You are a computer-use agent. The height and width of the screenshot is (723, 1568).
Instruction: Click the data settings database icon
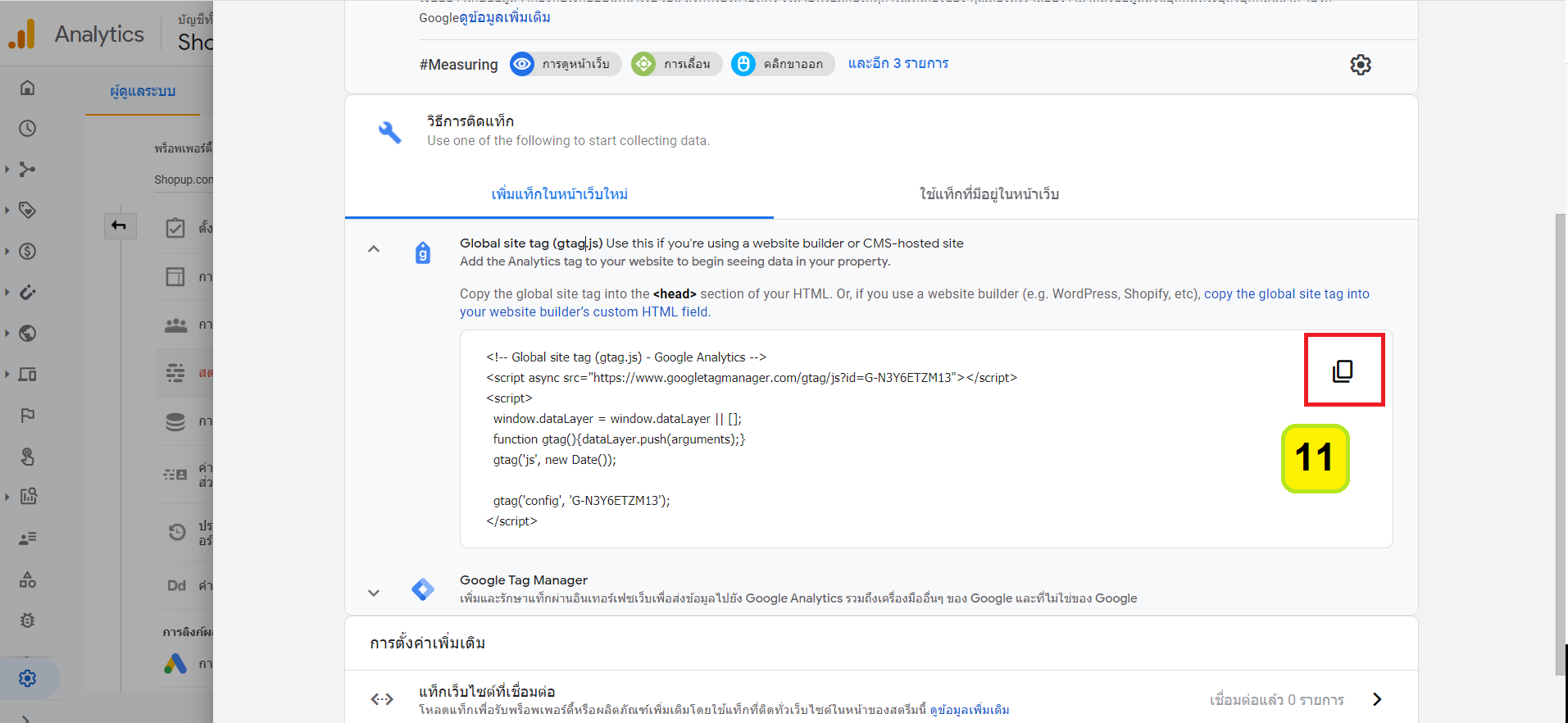point(175,421)
